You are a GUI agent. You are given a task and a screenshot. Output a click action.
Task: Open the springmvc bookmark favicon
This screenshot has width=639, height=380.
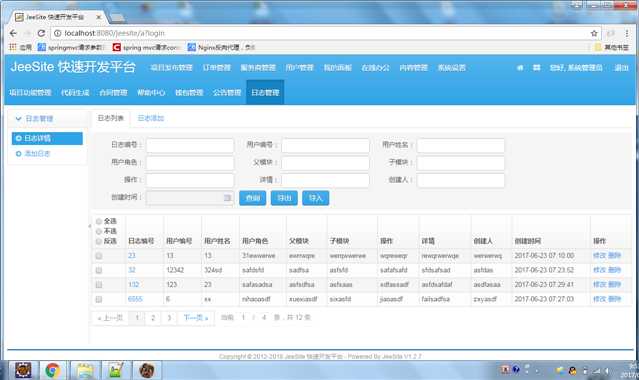pyautogui.click(x=42, y=47)
